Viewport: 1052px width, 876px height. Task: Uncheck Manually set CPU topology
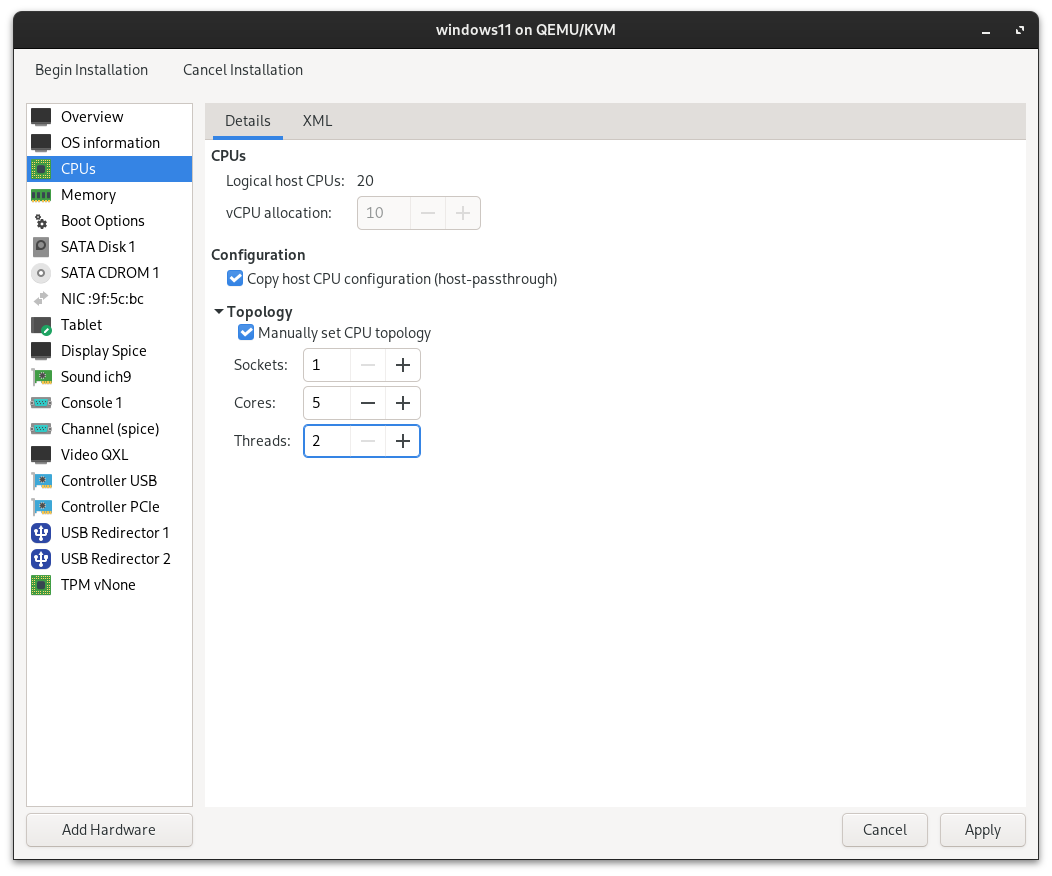[x=246, y=333]
